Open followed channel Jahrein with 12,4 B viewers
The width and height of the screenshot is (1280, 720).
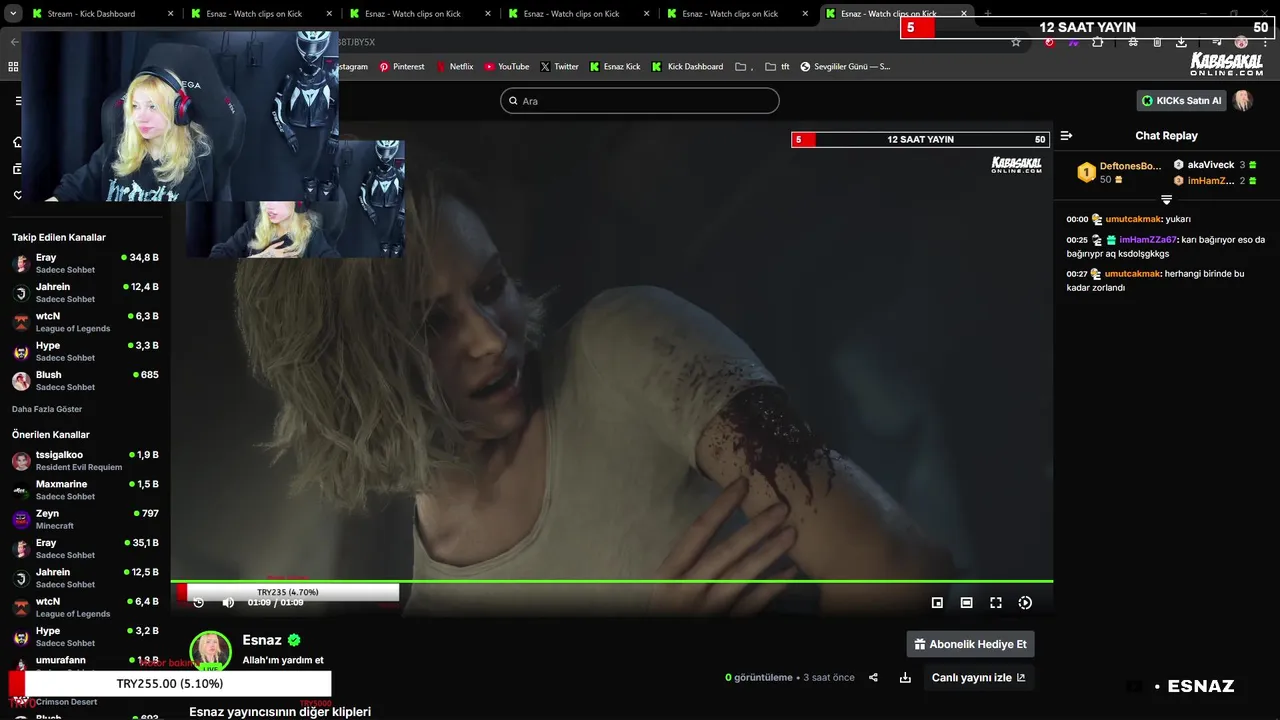tap(85, 293)
